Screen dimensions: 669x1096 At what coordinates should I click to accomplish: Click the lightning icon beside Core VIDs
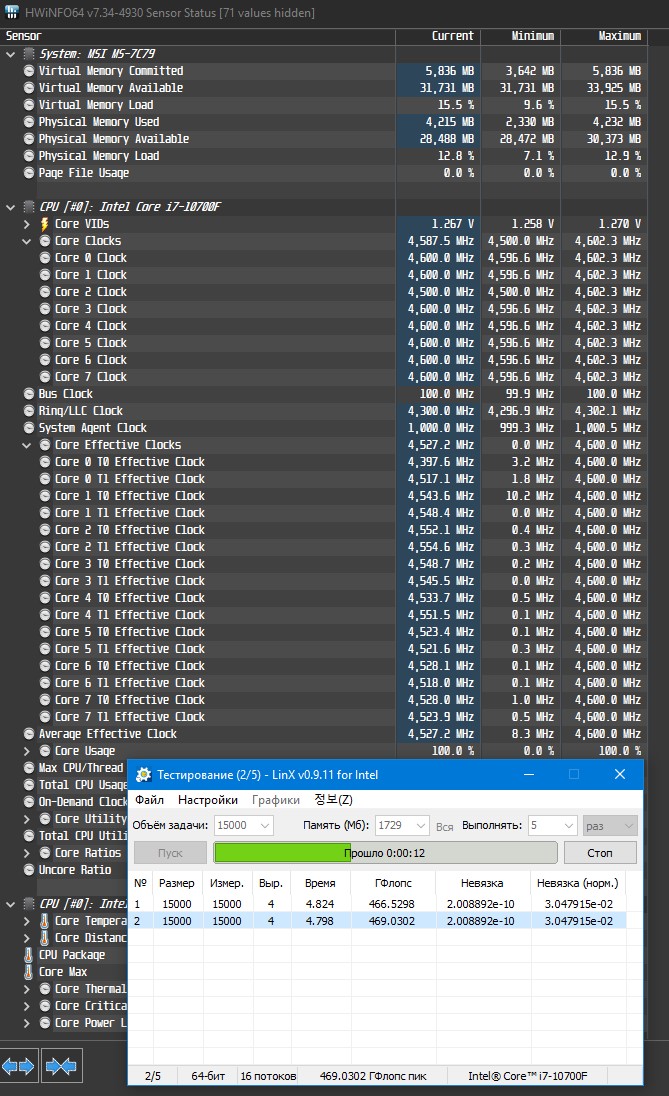pos(45,224)
